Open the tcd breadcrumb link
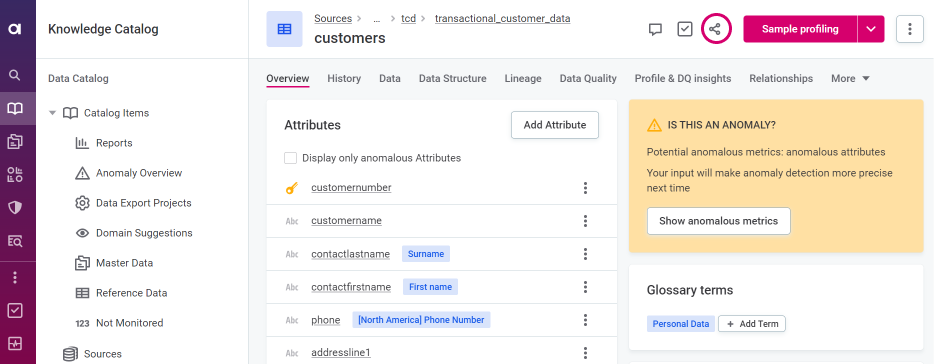 (x=408, y=18)
